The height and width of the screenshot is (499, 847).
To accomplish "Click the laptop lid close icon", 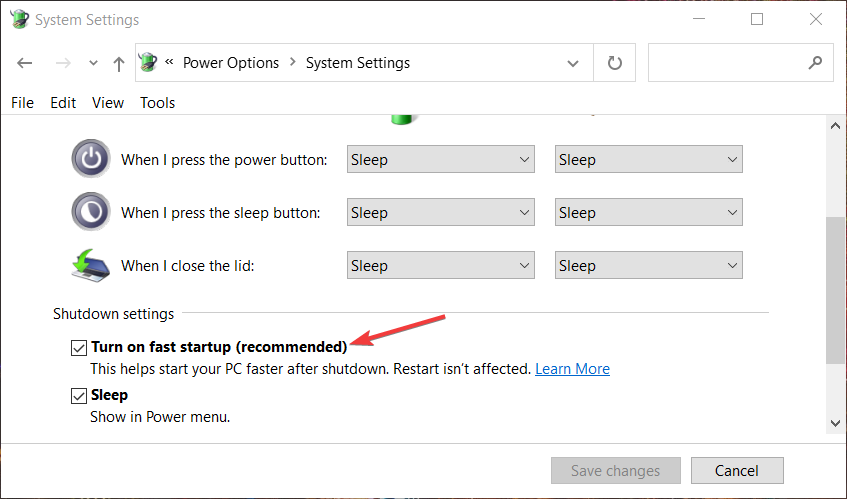I will point(90,265).
